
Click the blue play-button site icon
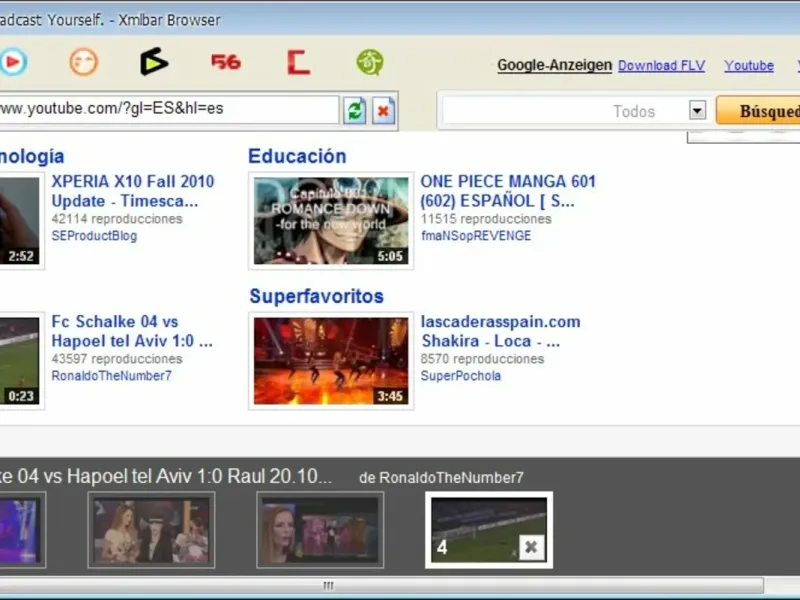(13, 62)
